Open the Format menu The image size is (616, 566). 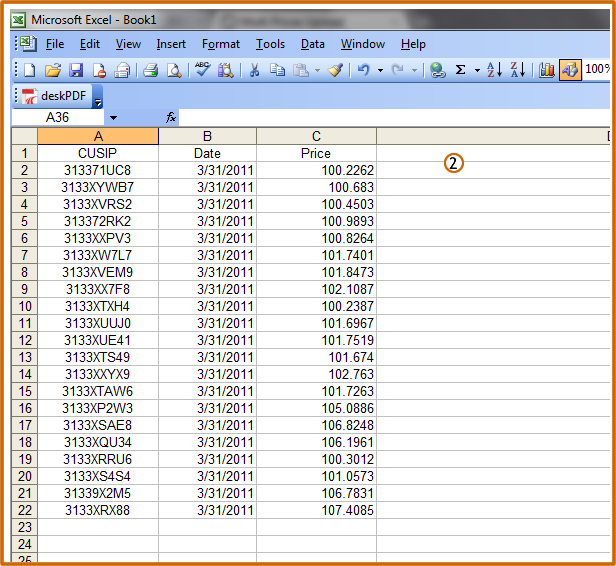tap(220, 44)
